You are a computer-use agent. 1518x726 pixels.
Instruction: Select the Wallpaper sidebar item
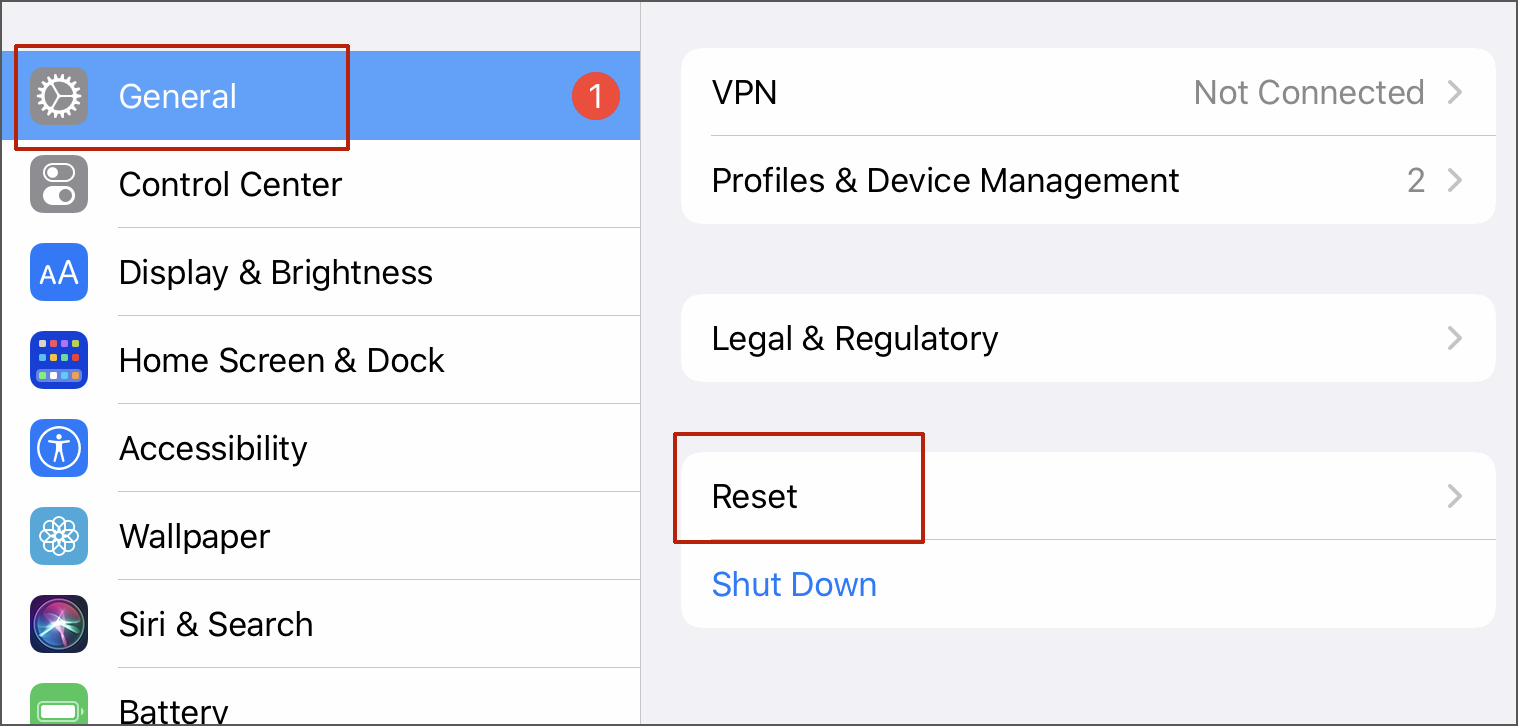point(195,536)
